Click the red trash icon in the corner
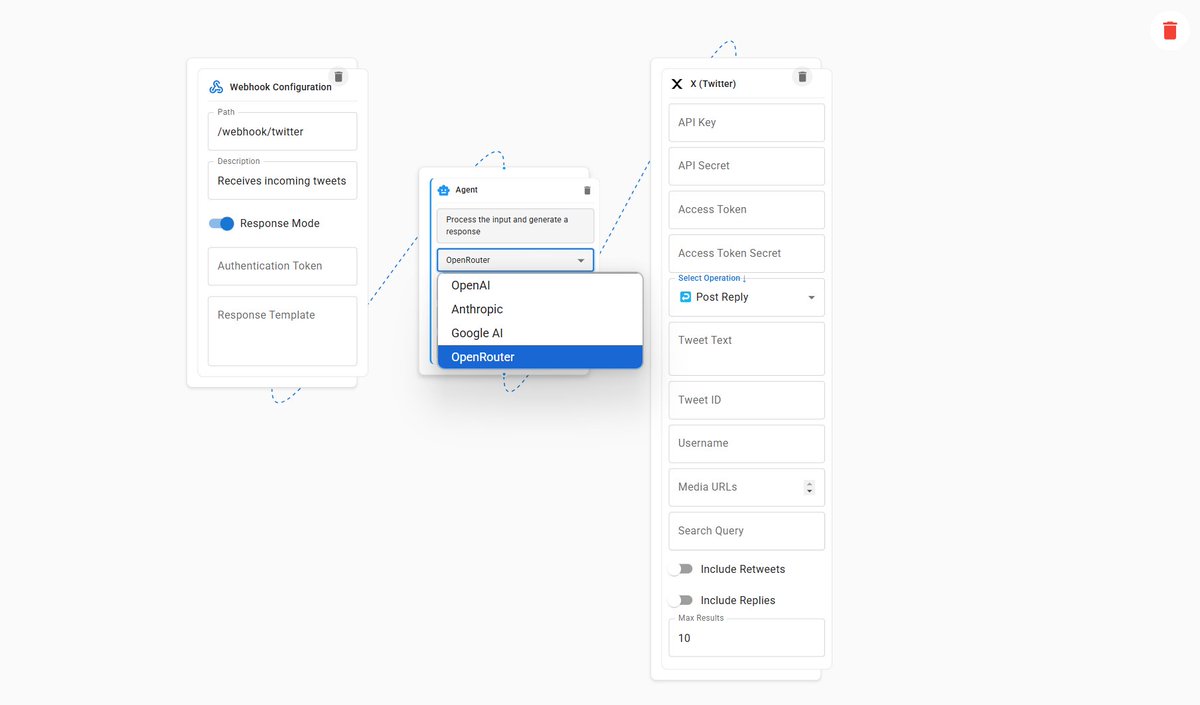Image resolution: width=1200 pixels, height=705 pixels. [x=1170, y=30]
